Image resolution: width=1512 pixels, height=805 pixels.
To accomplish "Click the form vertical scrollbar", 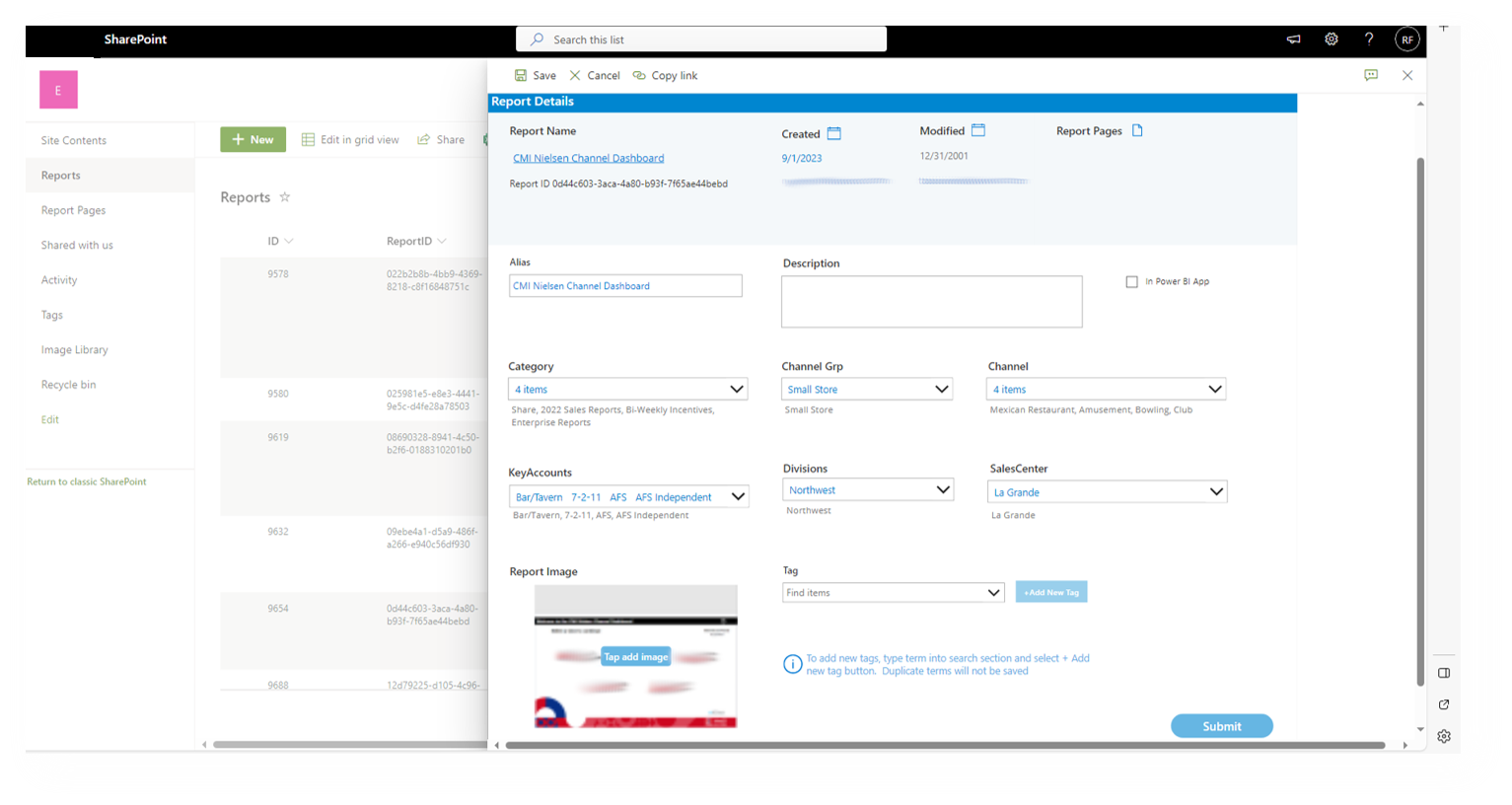I will (1420, 421).
